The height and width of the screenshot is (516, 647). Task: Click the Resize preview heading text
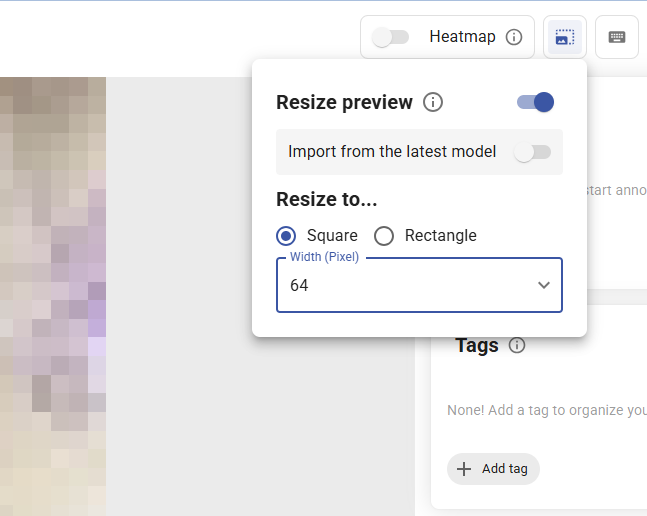[344, 102]
